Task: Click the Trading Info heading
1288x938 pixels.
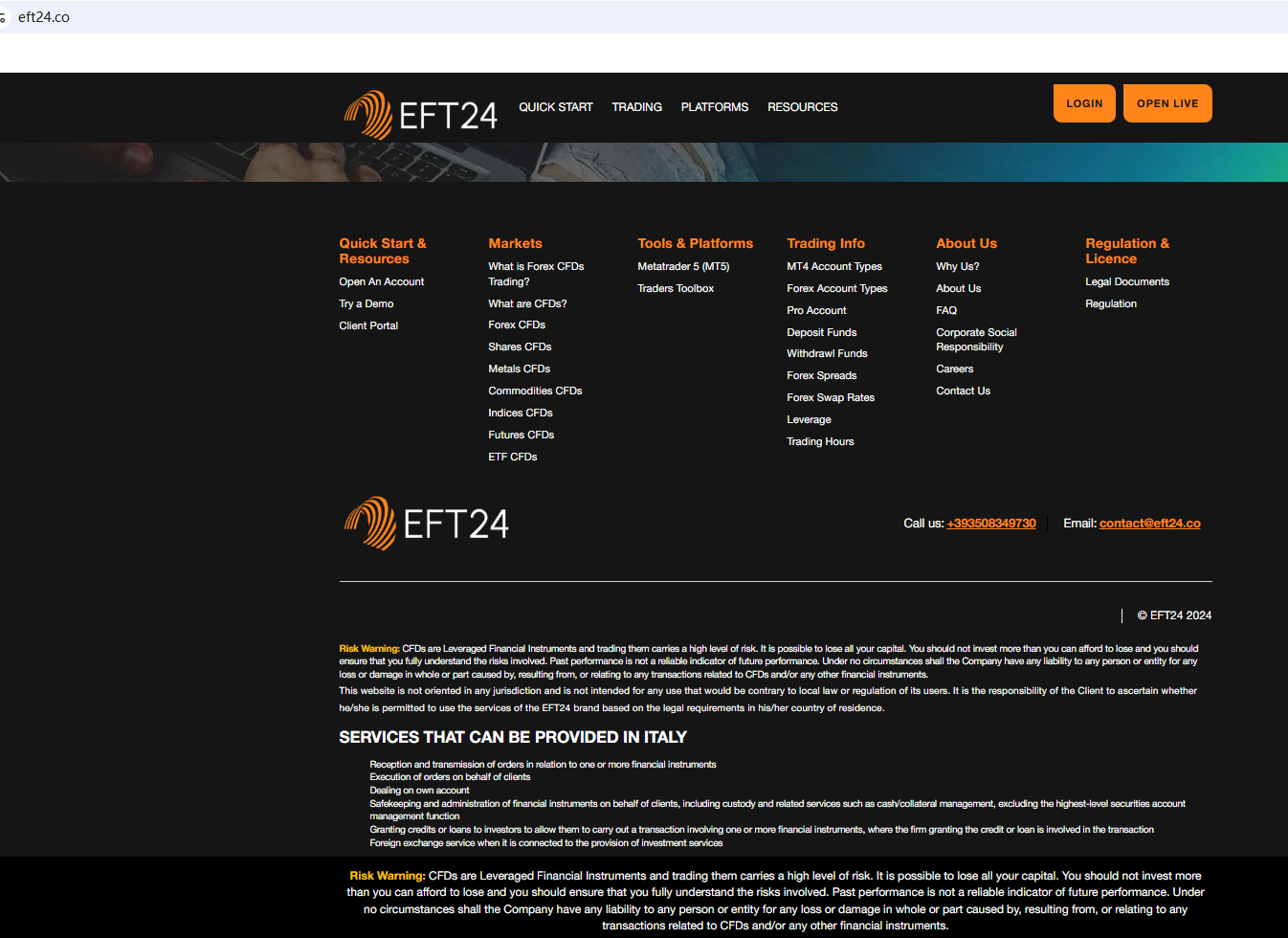Action: click(826, 243)
